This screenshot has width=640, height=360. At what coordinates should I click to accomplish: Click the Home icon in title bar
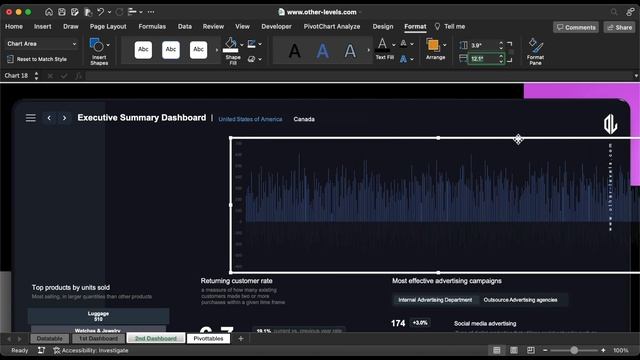(x=49, y=12)
